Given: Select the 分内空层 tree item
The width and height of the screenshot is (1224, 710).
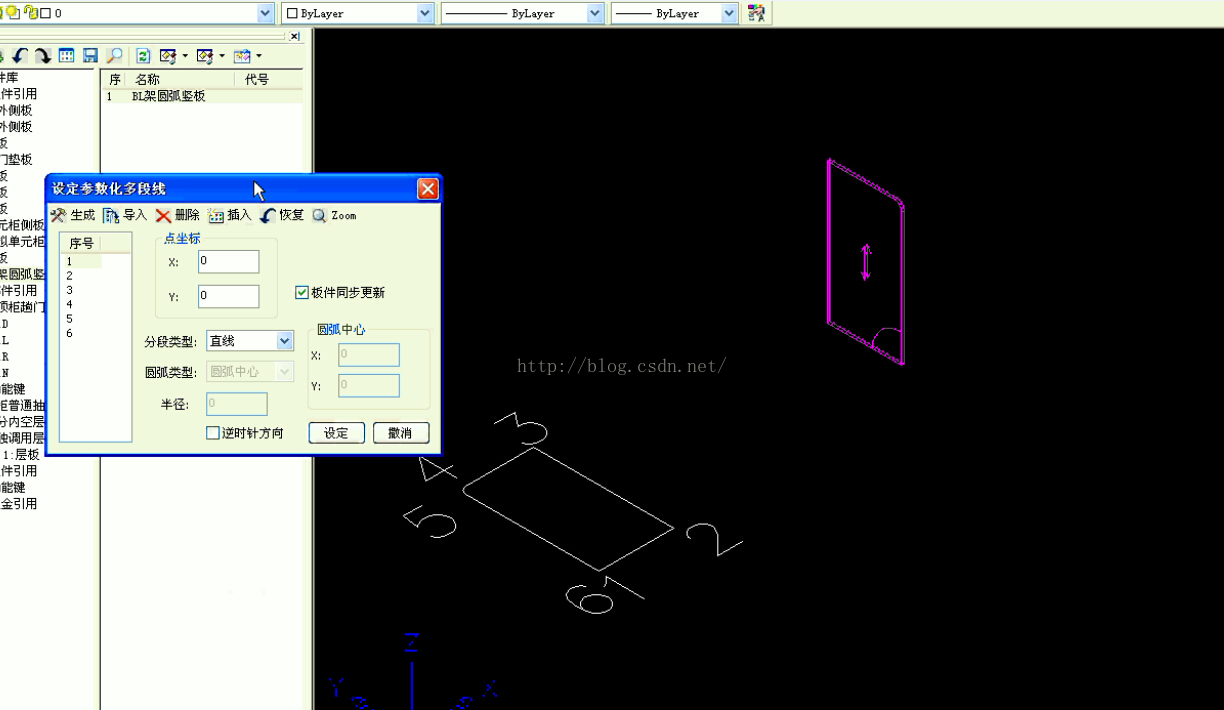Looking at the screenshot, I should tap(23, 422).
